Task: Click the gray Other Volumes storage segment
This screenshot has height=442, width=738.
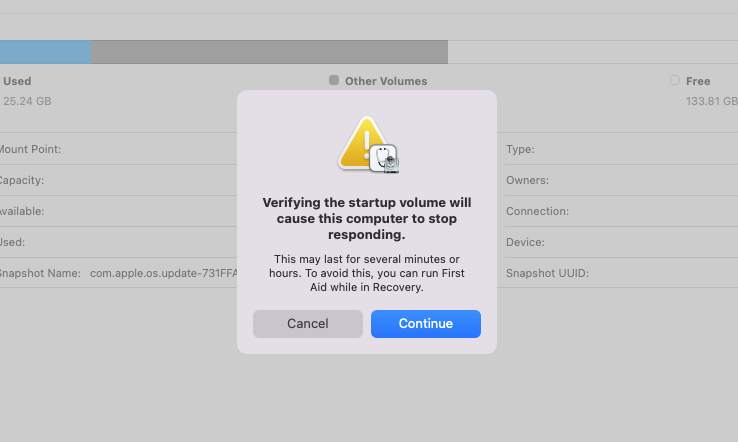Action: [x=269, y=52]
